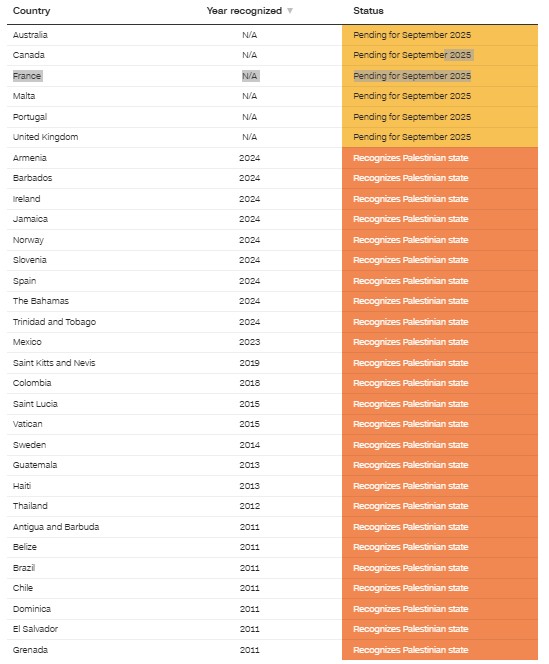
Task: Sort by Year recognized header
Action: (244, 11)
